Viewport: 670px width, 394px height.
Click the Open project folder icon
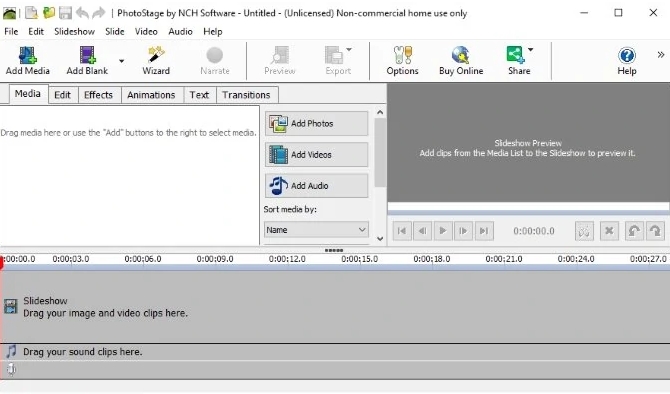pos(49,13)
